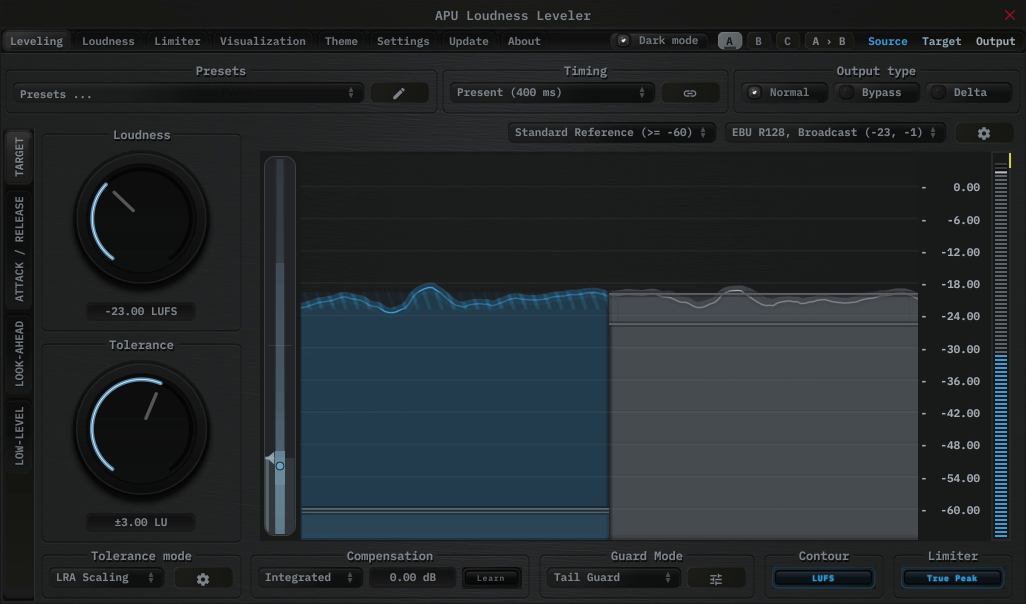Select state slot C
This screenshot has width=1026, height=604.
(787, 41)
